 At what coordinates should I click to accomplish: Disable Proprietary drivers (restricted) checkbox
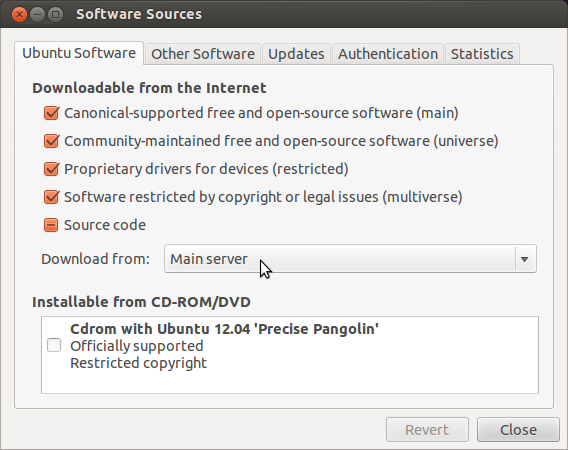click(51, 169)
